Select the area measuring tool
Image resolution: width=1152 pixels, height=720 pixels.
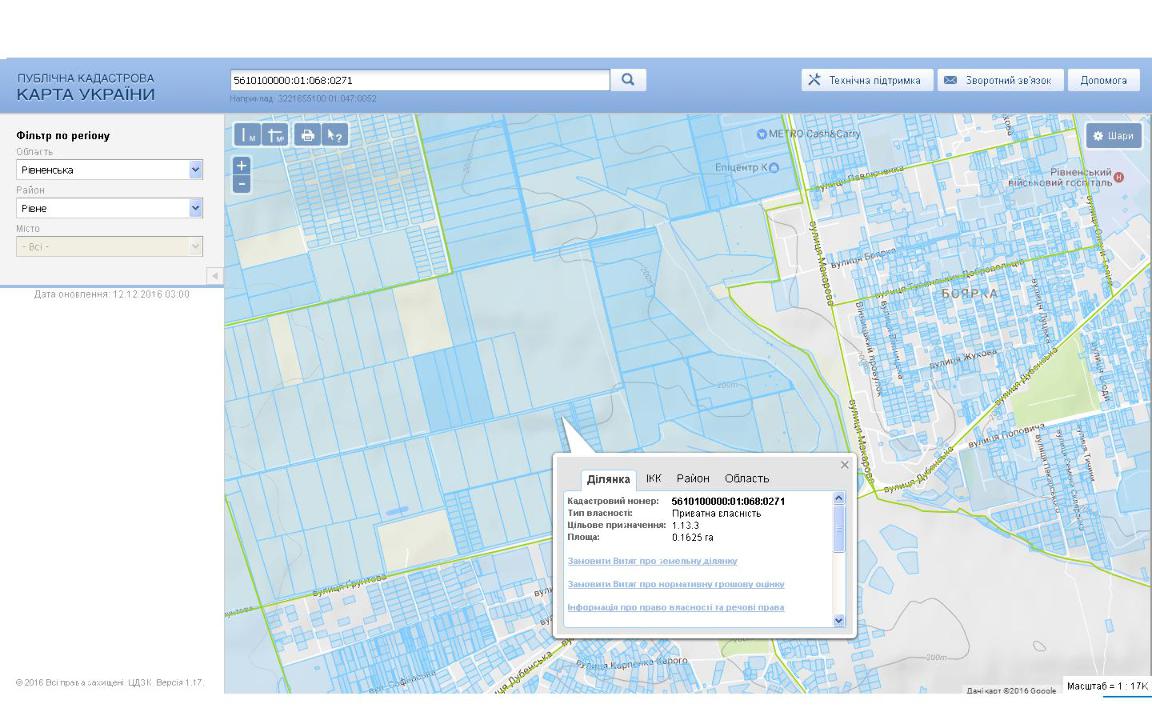[x=276, y=135]
